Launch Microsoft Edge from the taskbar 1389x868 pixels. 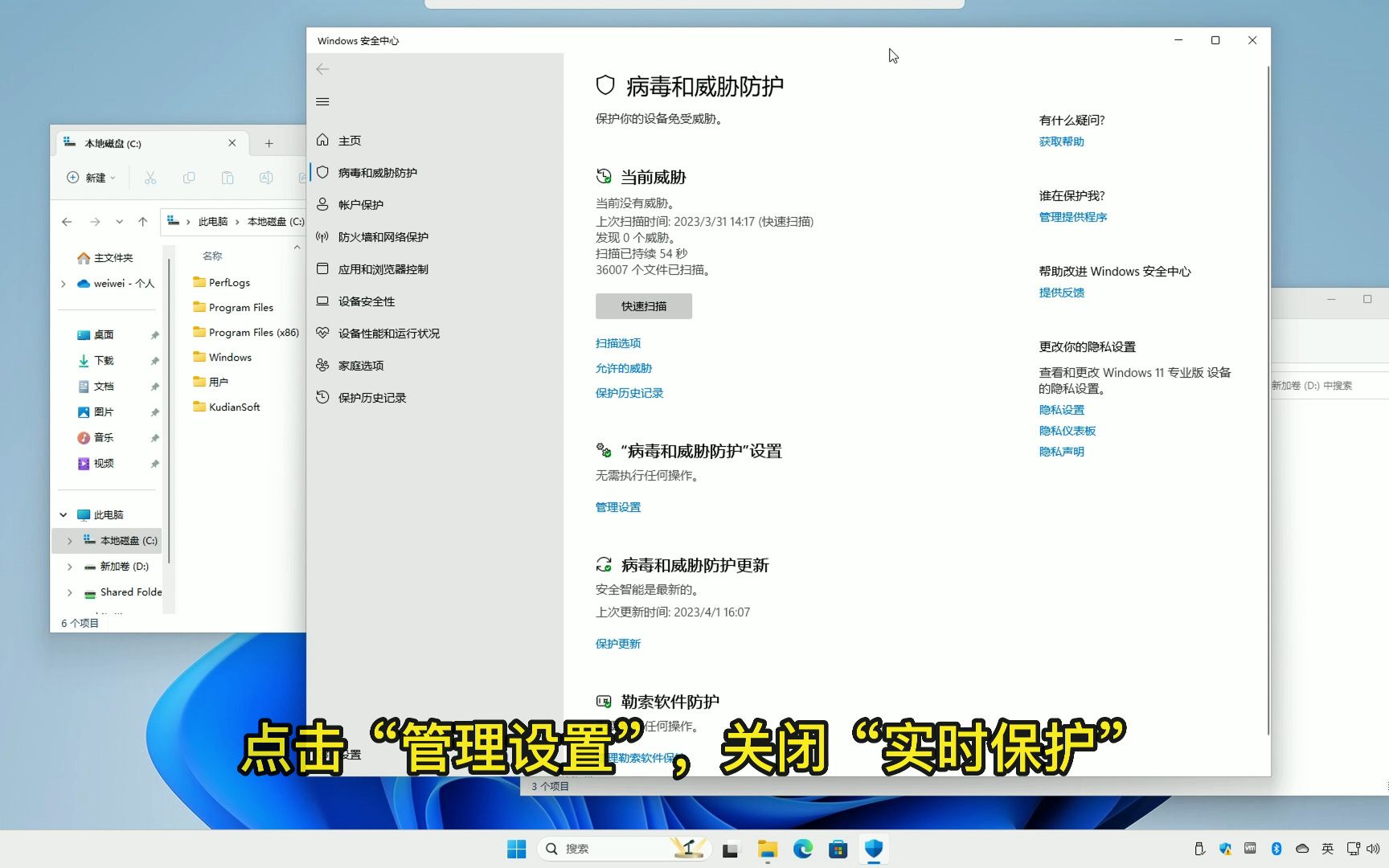pos(803,849)
